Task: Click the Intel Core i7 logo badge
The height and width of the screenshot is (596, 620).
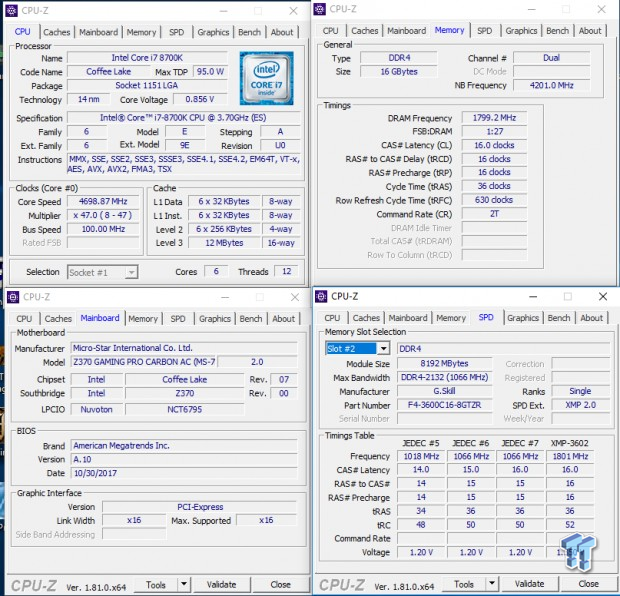Action: [x=267, y=78]
